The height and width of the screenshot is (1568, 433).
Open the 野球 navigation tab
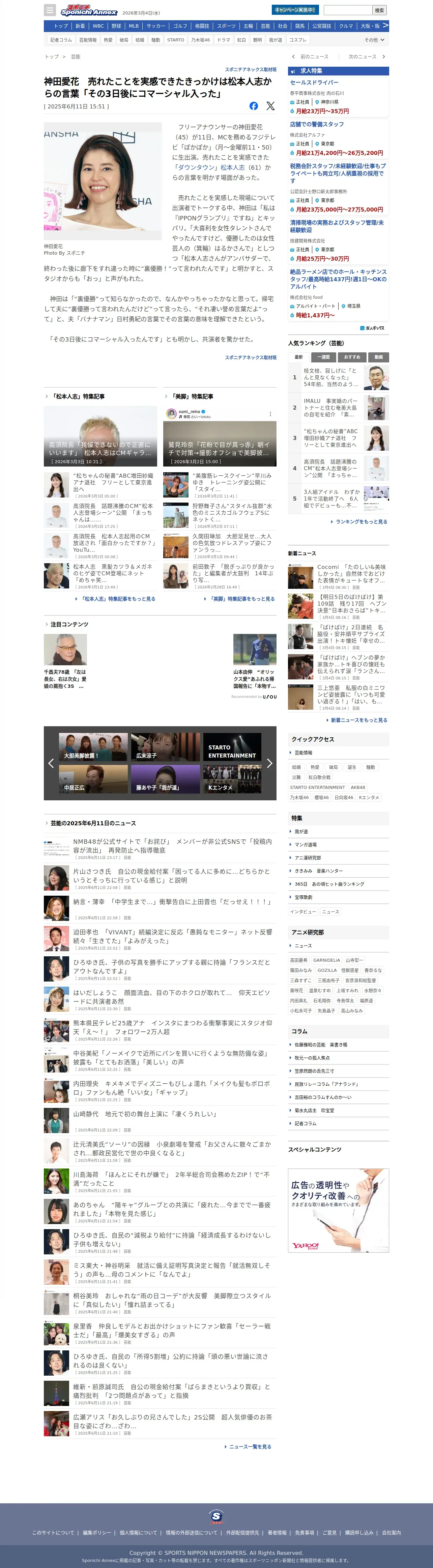116,26
